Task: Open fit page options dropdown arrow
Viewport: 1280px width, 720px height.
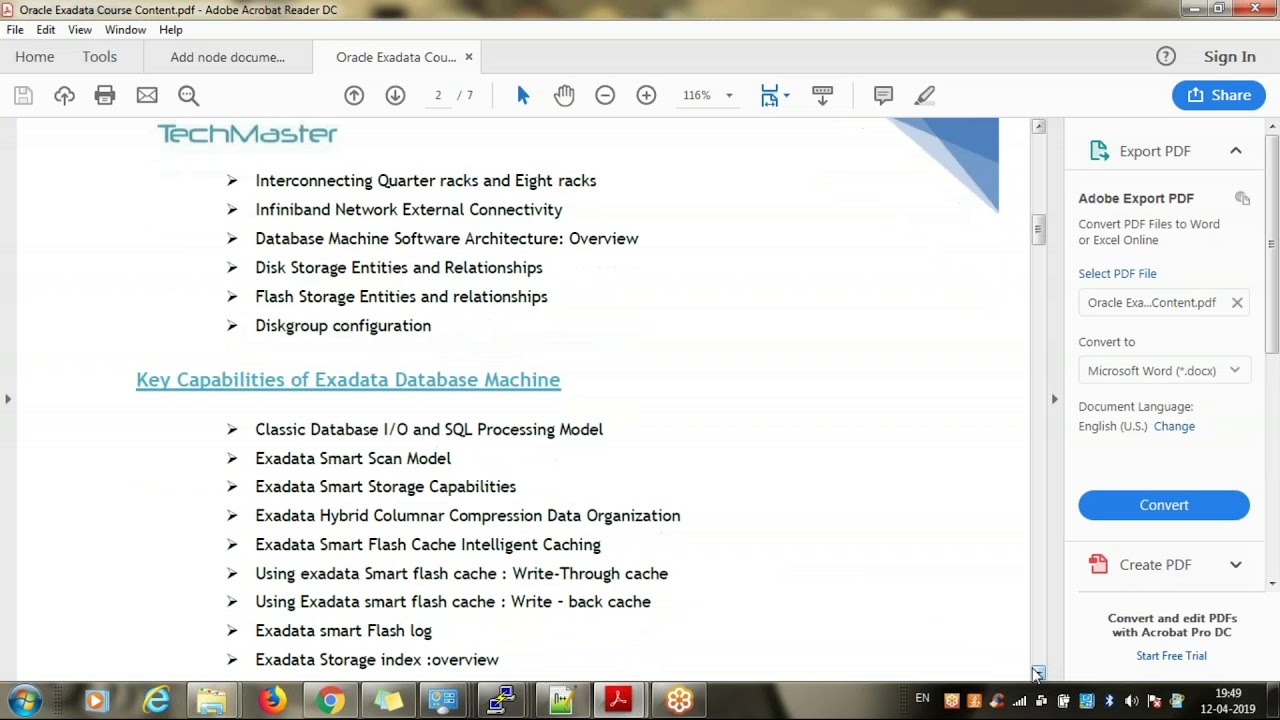Action: coord(787,96)
